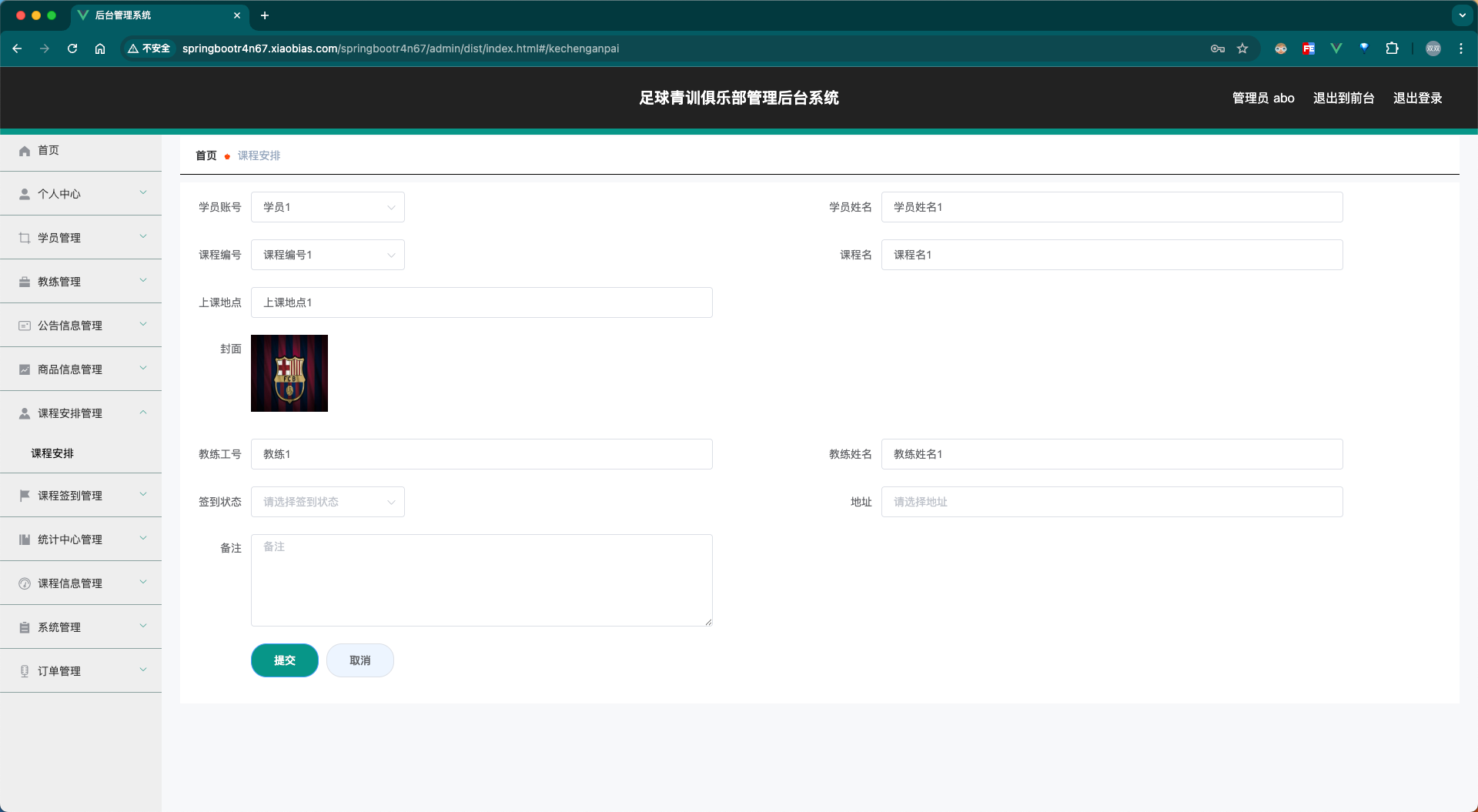
Task: Click 退出到前台 in the header
Action: [1344, 98]
